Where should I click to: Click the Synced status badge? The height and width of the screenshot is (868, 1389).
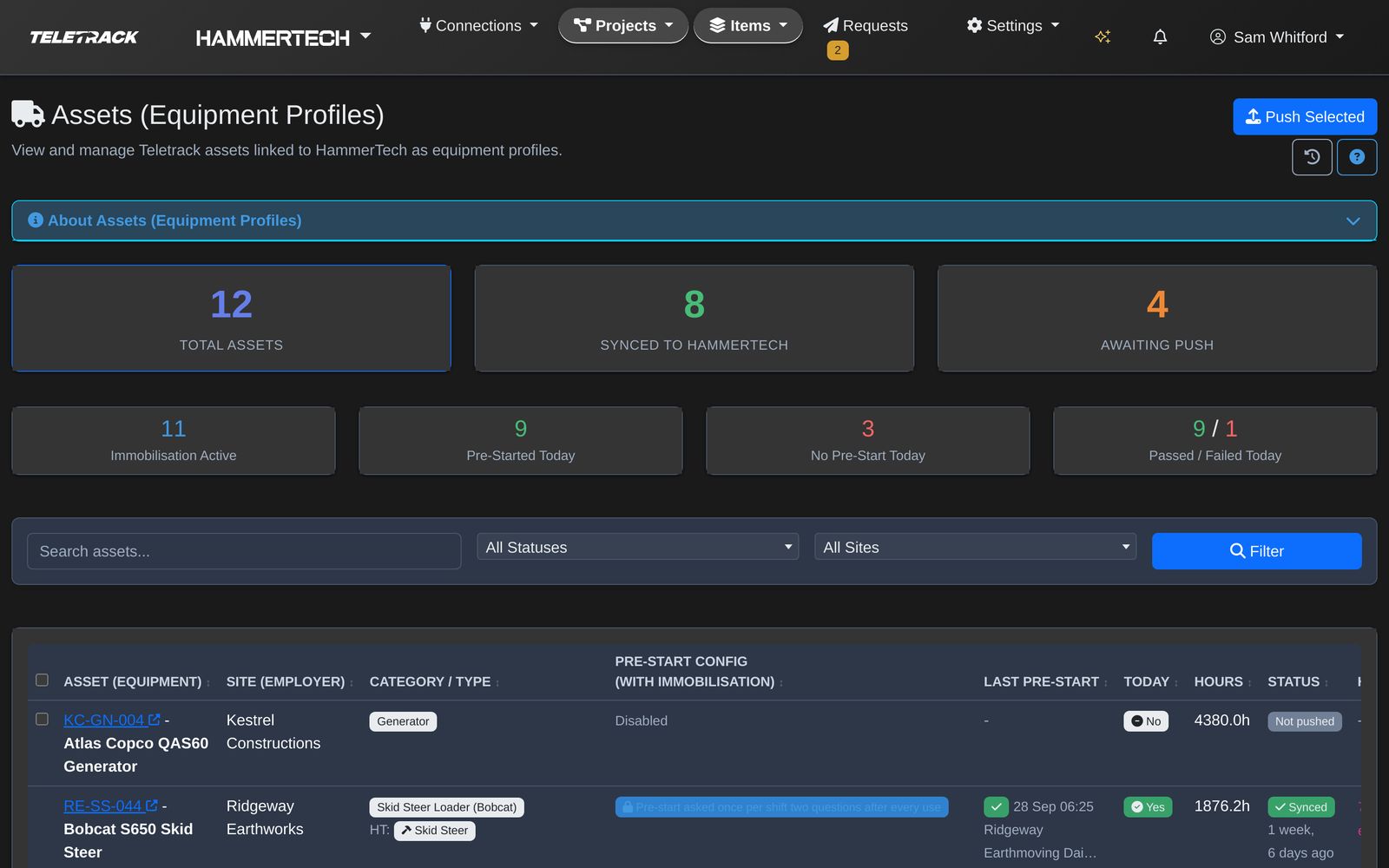1300,807
